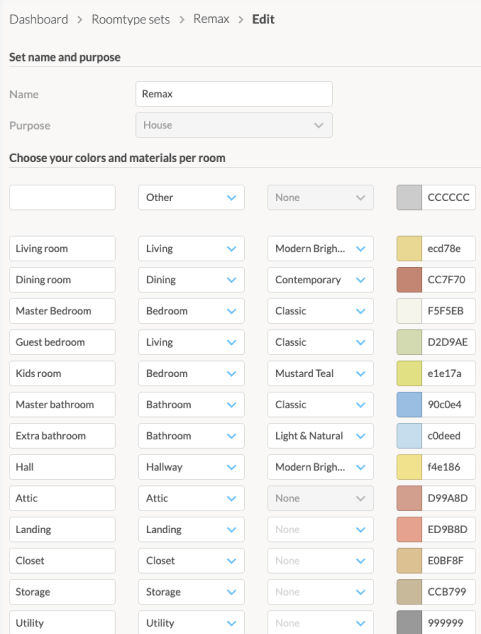Click the ecd78e color swatch
Image resolution: width=481 pixels, height=634 pixels.
click(409, 249)
